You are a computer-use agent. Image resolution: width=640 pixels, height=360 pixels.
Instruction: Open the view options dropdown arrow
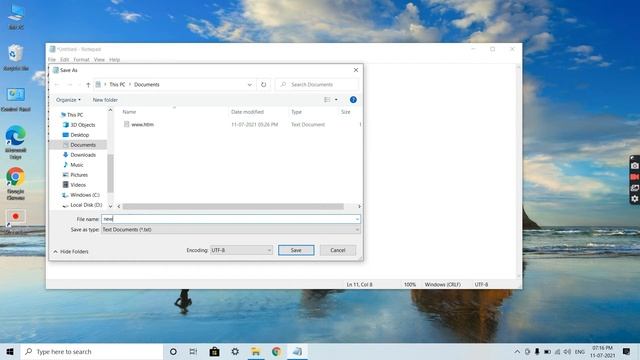click(336, 100)
